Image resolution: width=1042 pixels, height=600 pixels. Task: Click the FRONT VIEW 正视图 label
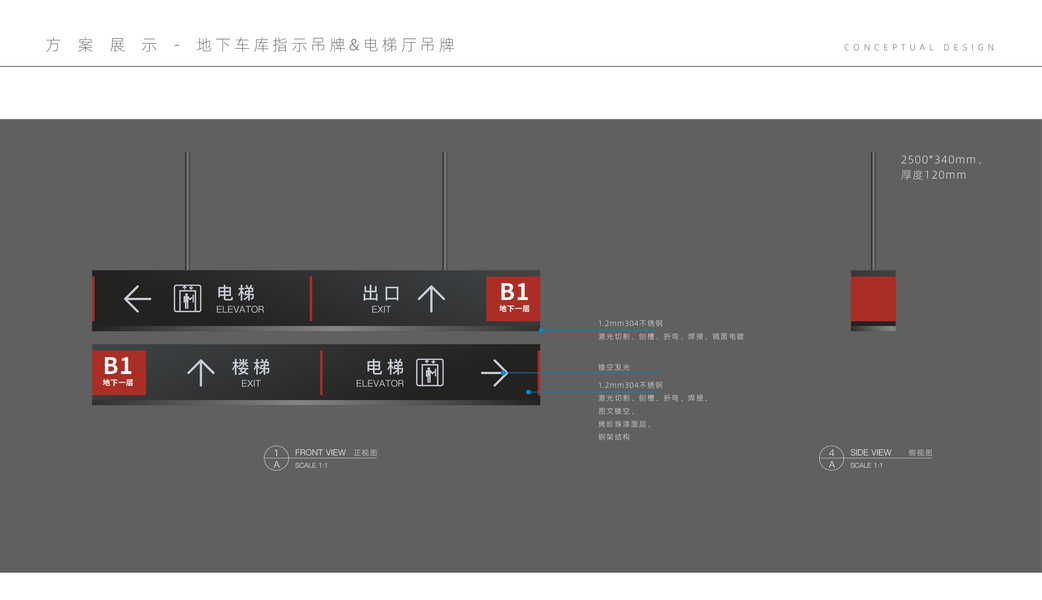[336, 452]
